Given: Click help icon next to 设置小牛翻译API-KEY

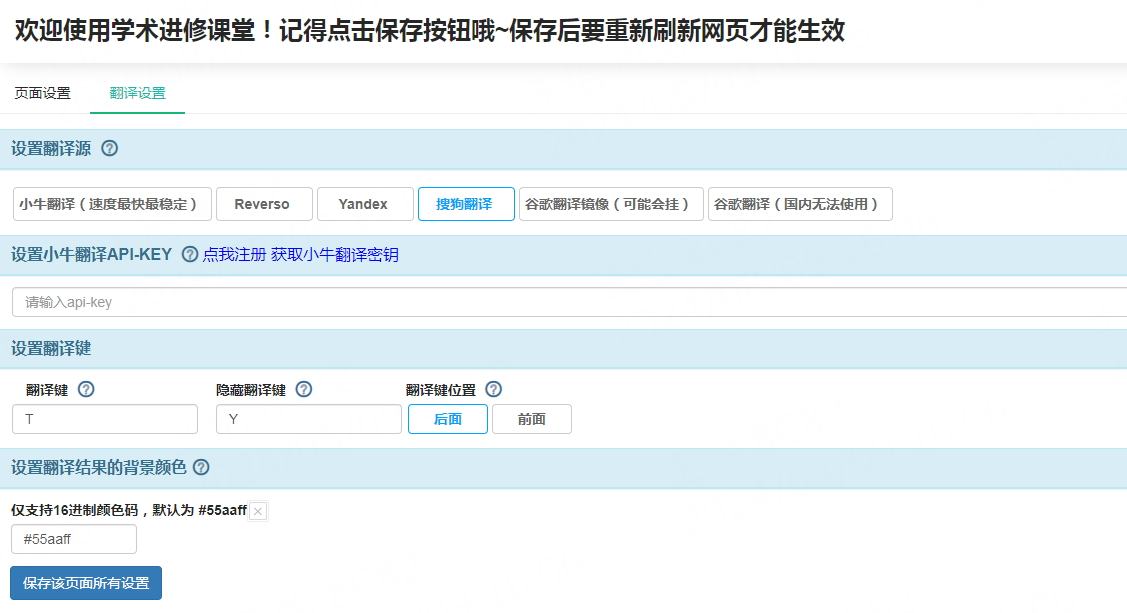Looking at the screenshot, I should pyautogui.click(x=190, y=255).
